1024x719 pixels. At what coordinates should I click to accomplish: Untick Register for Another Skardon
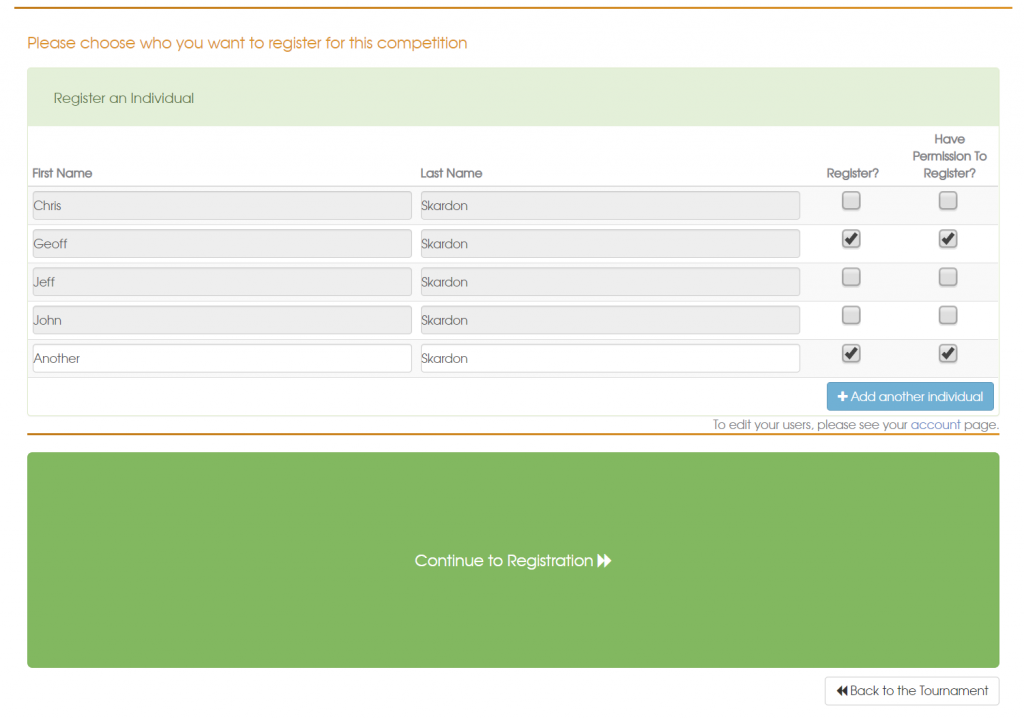pyautogui.click(x=850, y=353)
